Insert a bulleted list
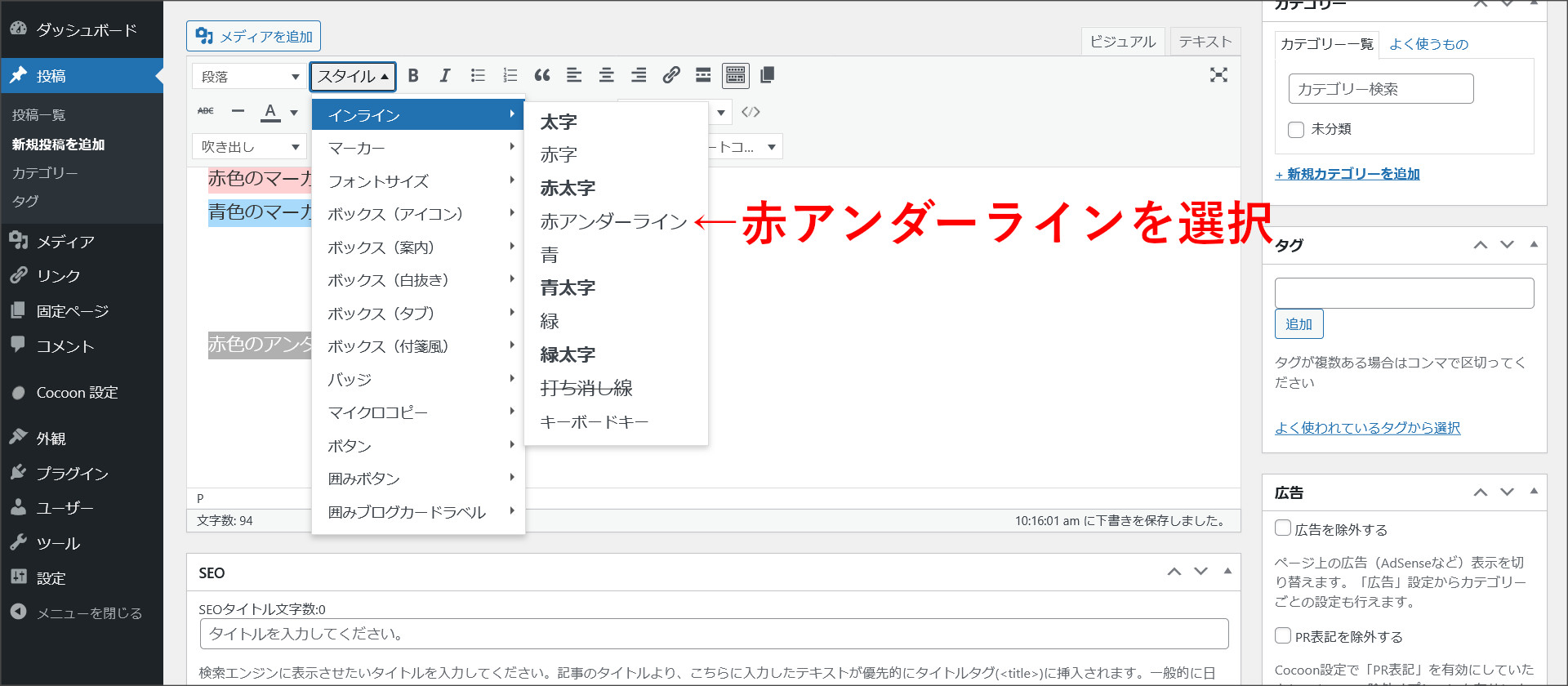The image size is (1568, 686). click(x=478, y=76)
